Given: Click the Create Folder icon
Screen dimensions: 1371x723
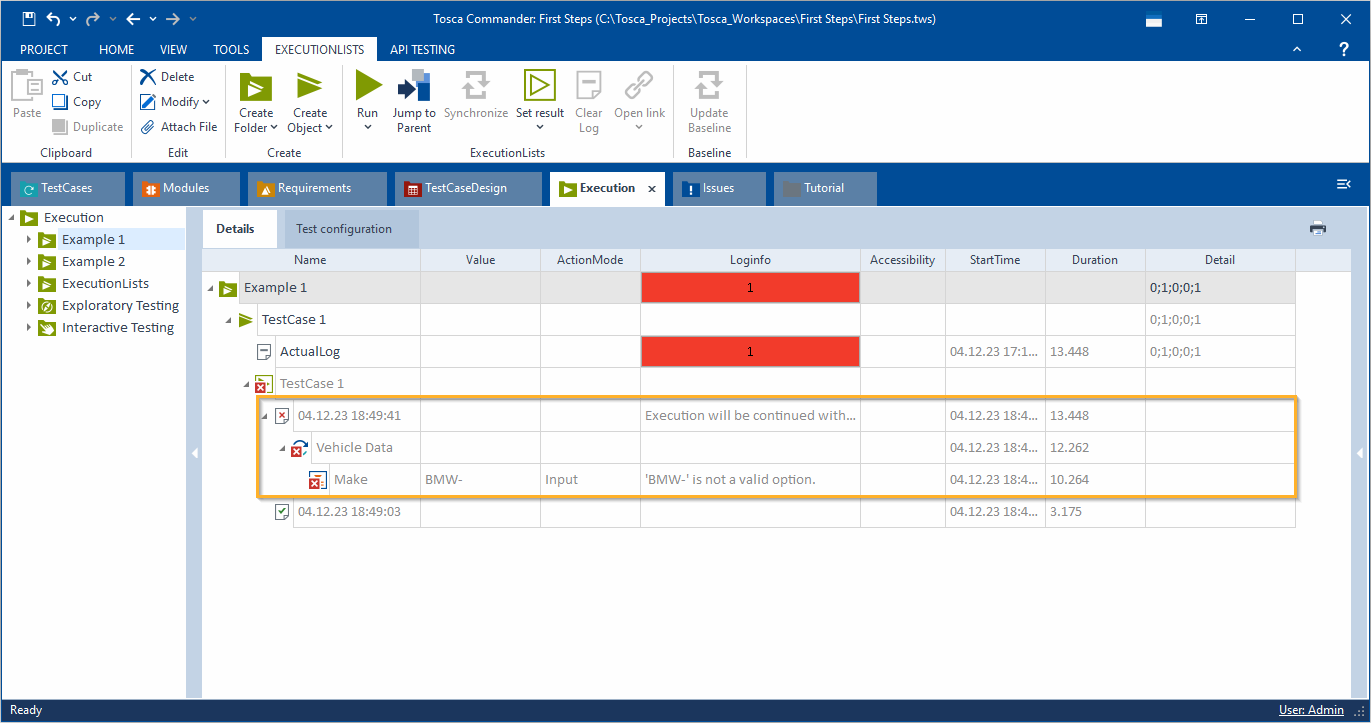Looking at the screenshot, I should click(x=256, y=87).
